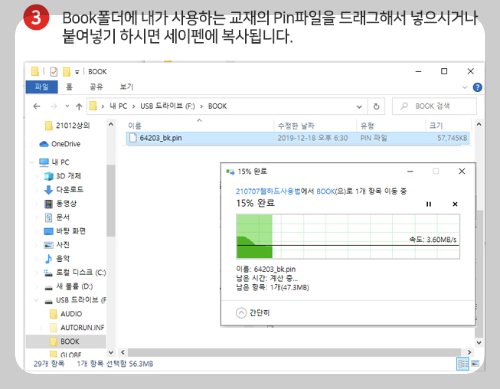The image size is (500, 389).
Task: Go up one folder level
Action: click(x=79, y=107)
